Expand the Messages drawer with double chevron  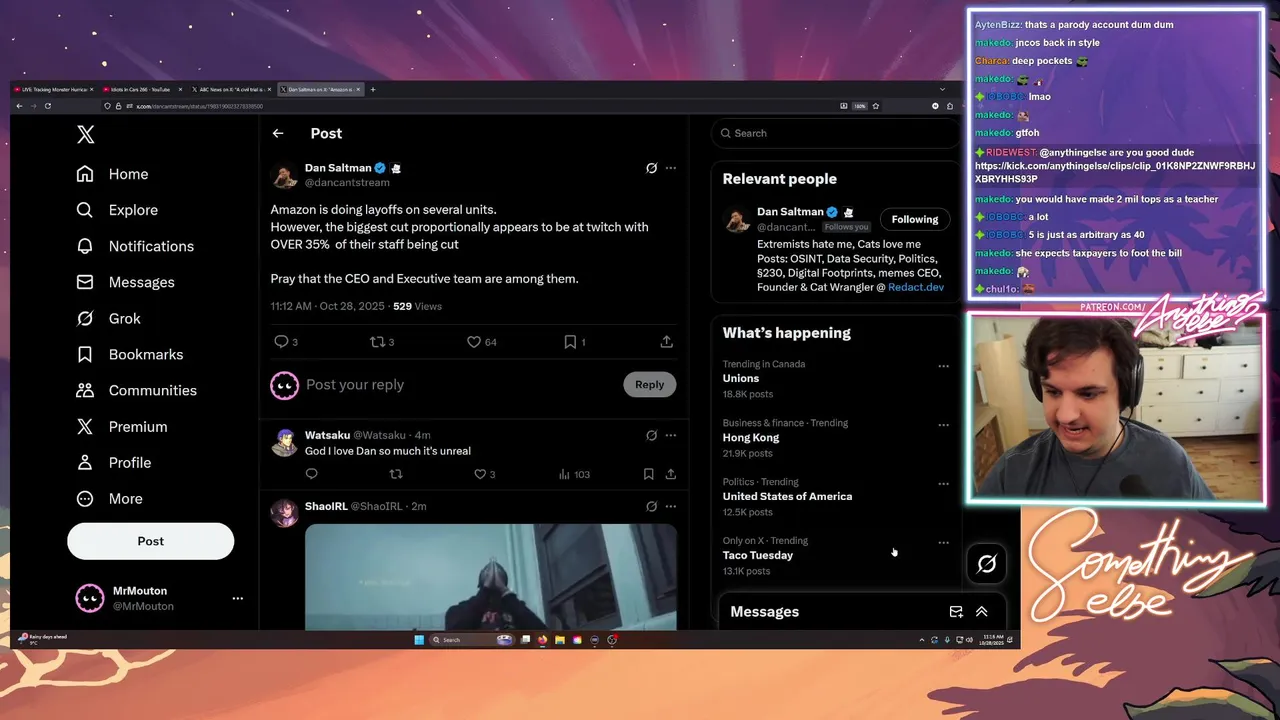coord(981,612)
